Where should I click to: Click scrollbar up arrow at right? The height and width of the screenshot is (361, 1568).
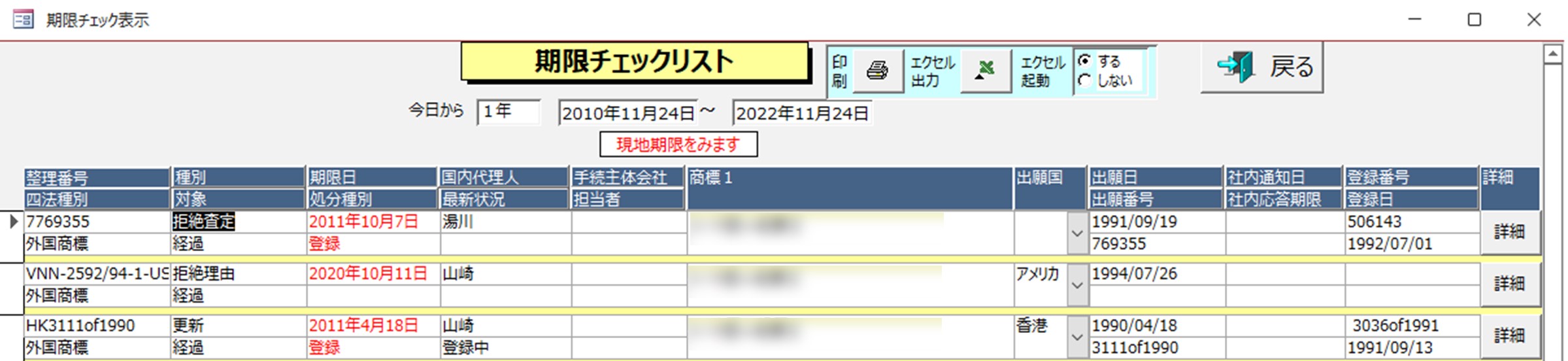(x=1552, y=55)
